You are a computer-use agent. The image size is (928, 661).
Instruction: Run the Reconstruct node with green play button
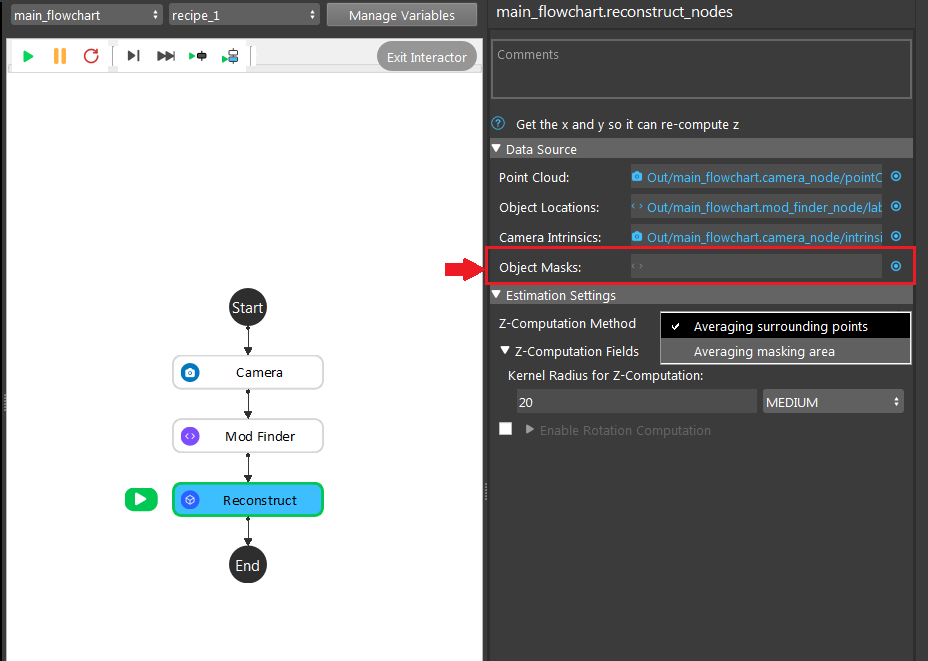(141, 499)
